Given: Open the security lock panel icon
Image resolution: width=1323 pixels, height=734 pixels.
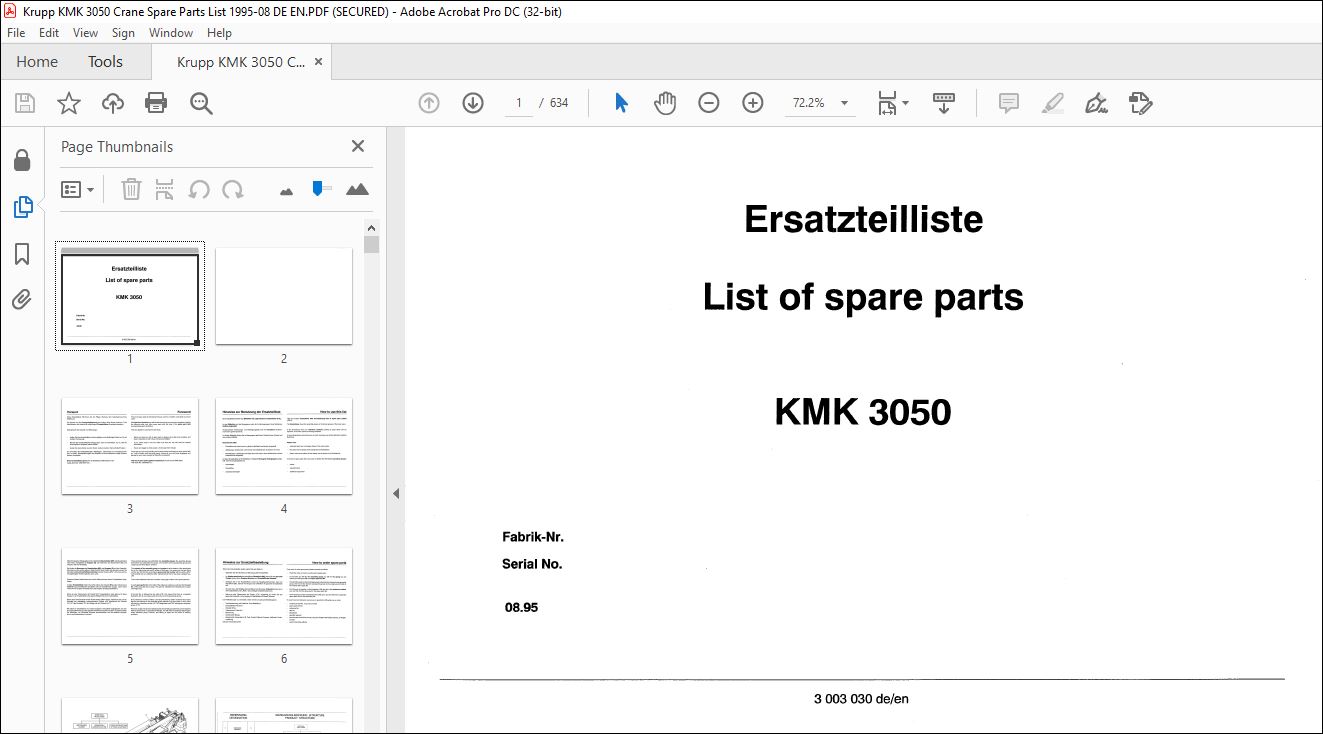Looking at the screenshot, I should point(22,160).
